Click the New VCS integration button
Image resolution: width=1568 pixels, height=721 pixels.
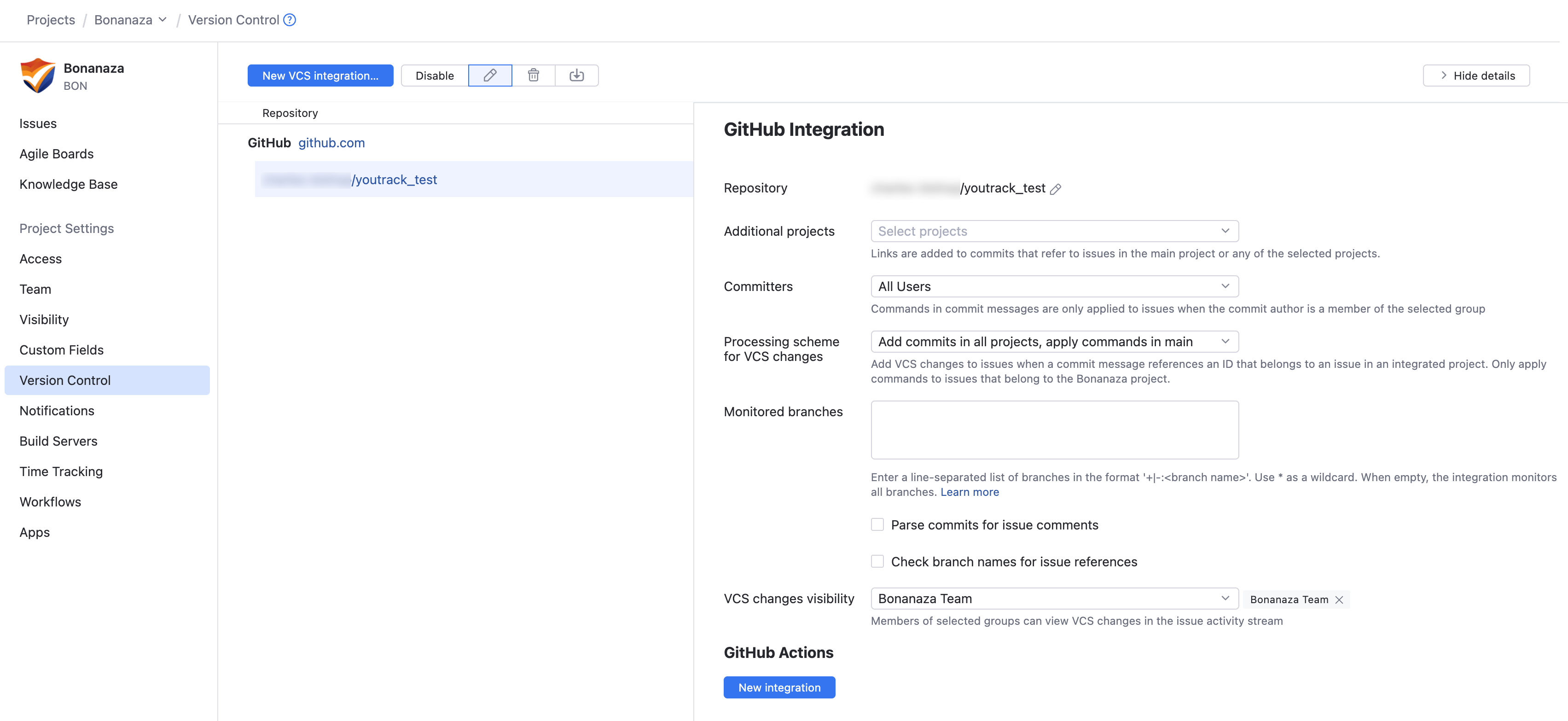pyautogui.click(x=320, y=75)
